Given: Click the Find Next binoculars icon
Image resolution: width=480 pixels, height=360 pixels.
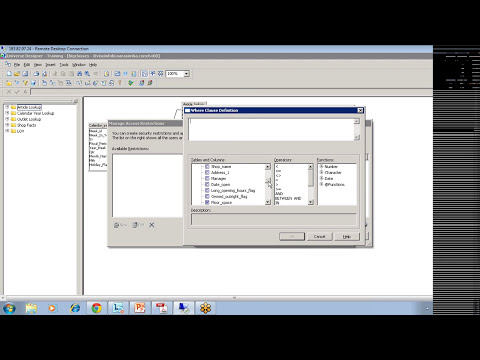Looking at the screenshot, I should tap(87, 74).
